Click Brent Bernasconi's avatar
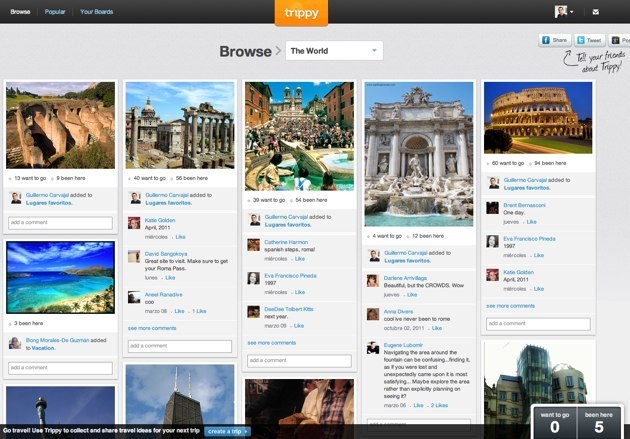Screen dimensions: 630x439 tap(492, 208)
